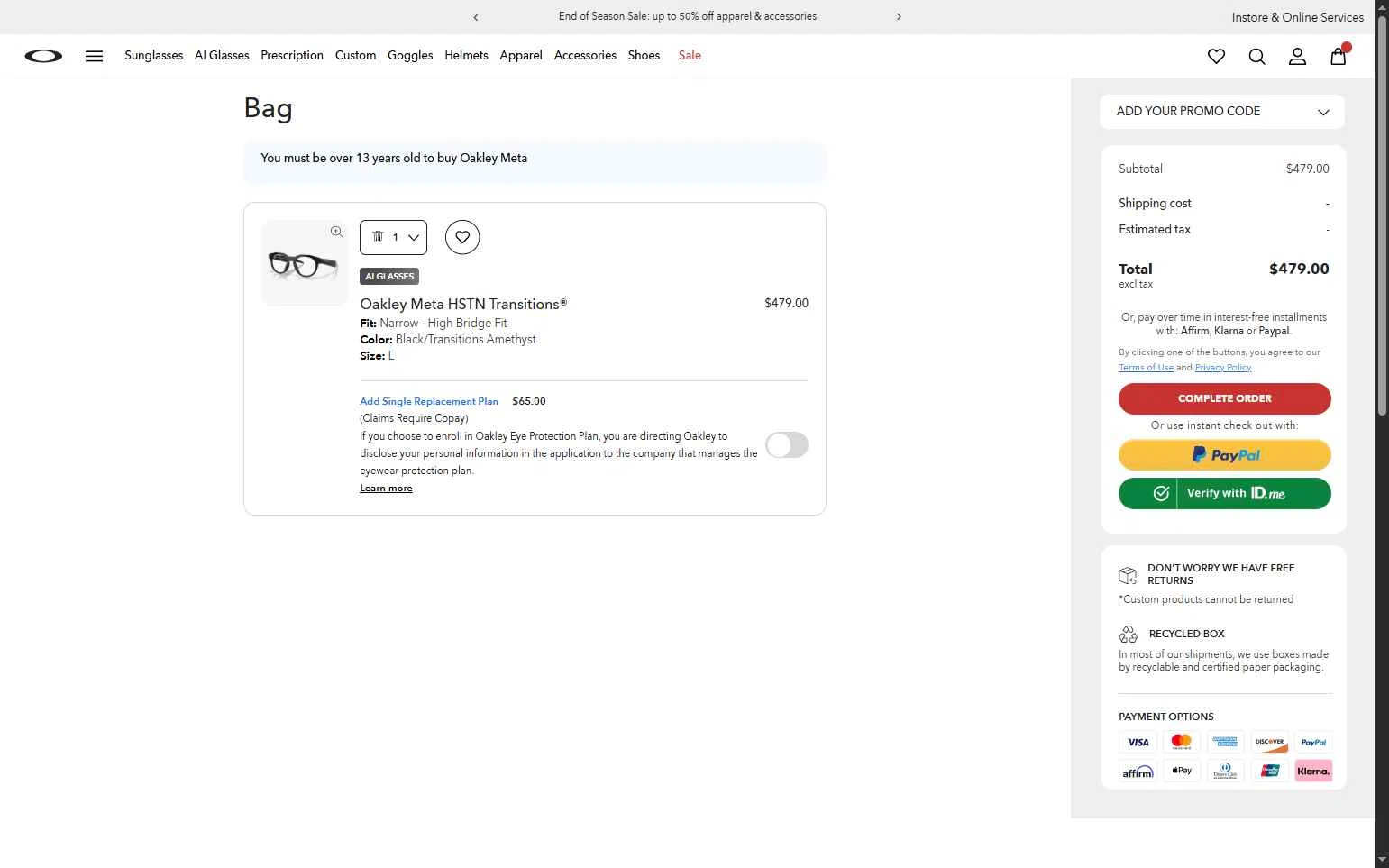This screenshot has height=868, width=1389.
Task: Click Complete Order button
Action: (x=1224, y=398)
